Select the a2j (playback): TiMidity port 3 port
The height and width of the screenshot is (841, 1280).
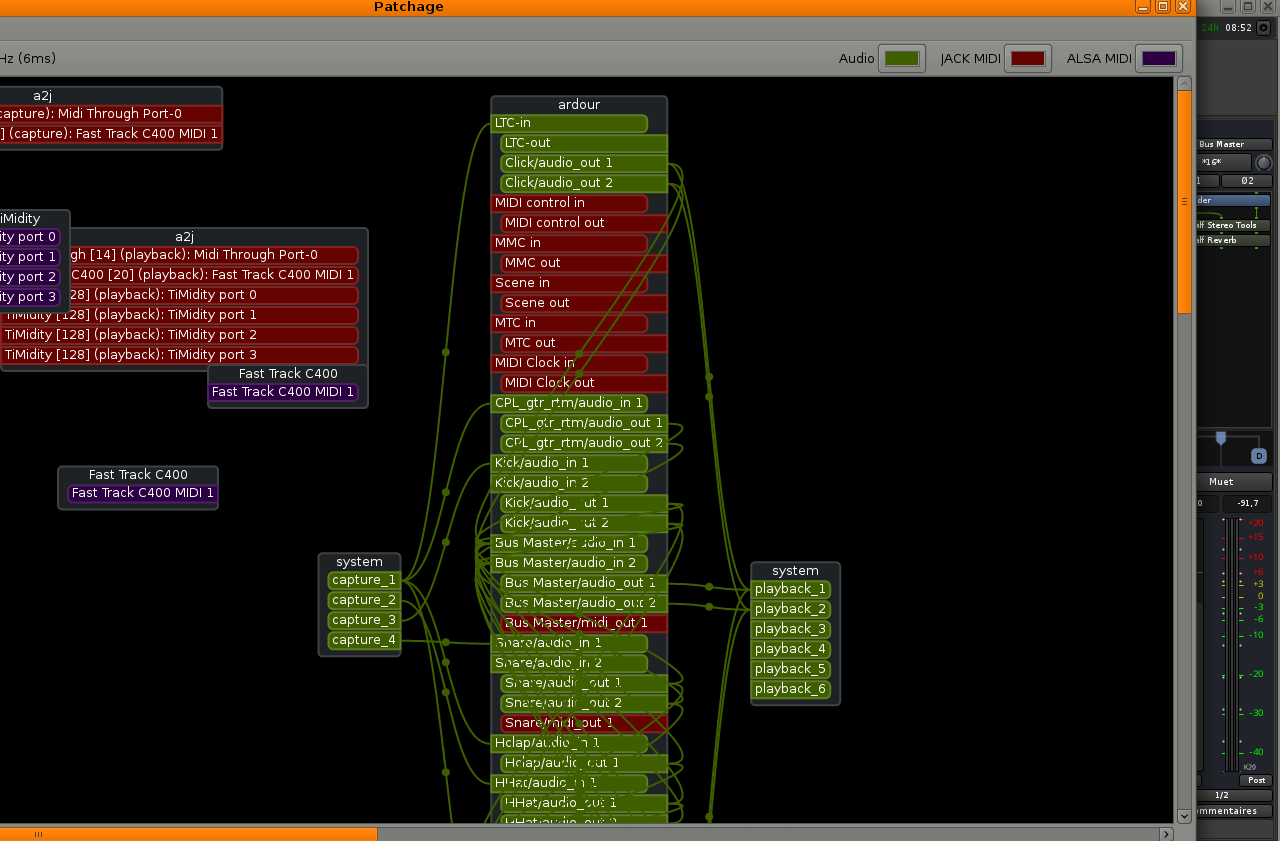pyautogui.click(x=179, y=355)
